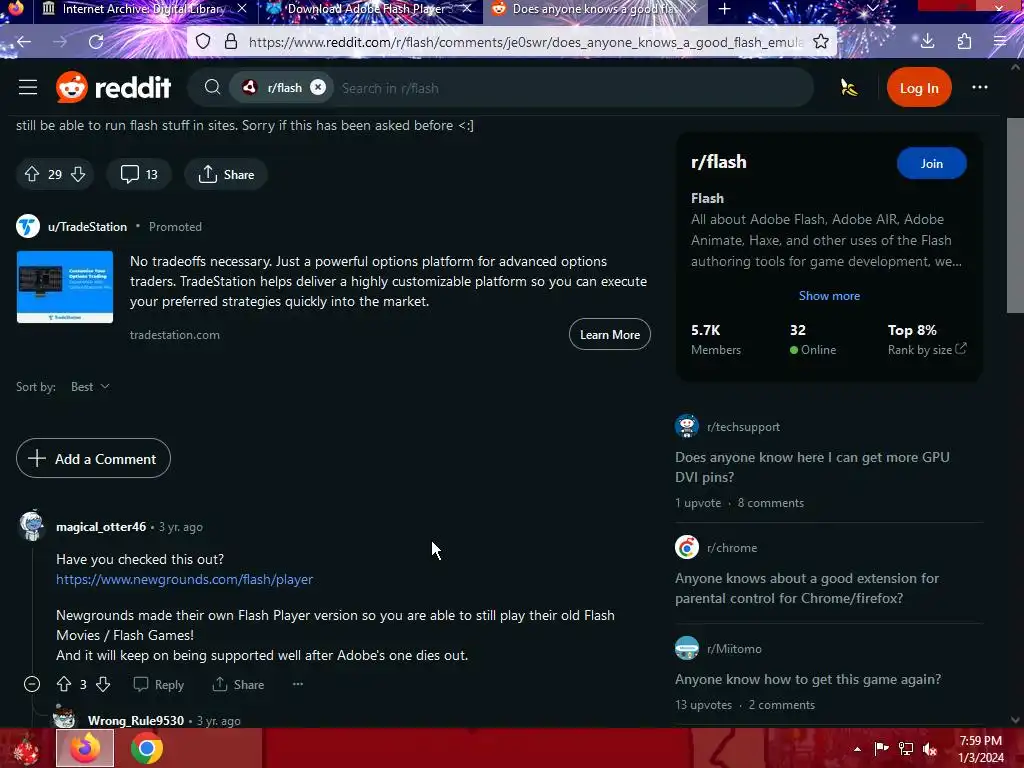The image size is (1024, 768).
Task: View site security padlock info
Action: (x=231, y=42)
